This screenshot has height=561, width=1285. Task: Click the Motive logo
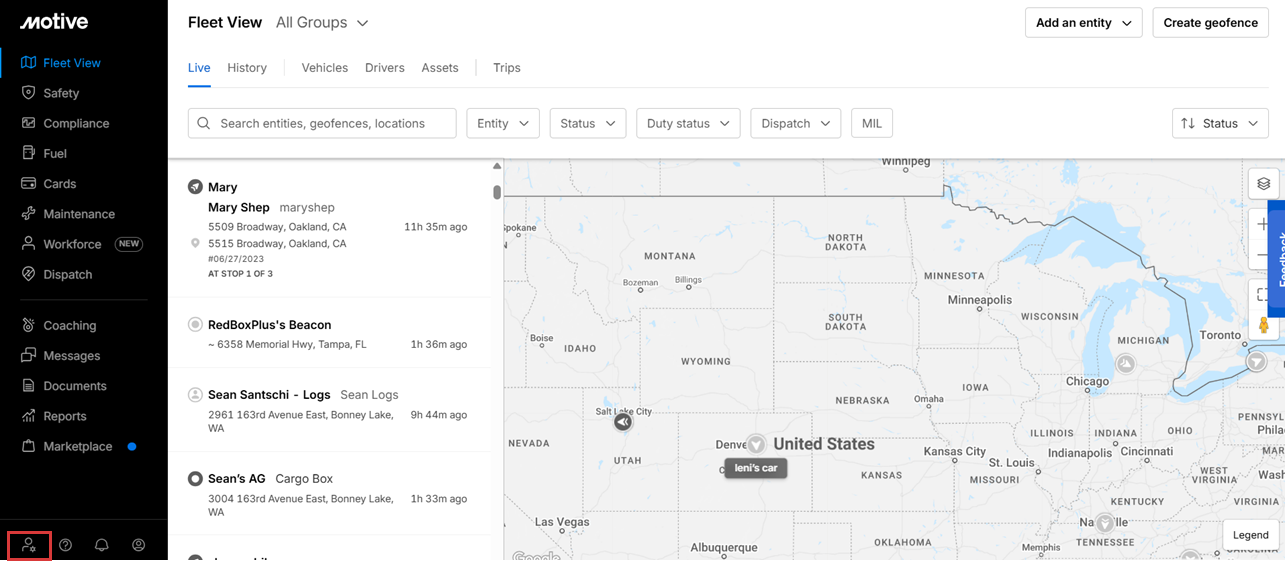(x=54, y=22)
